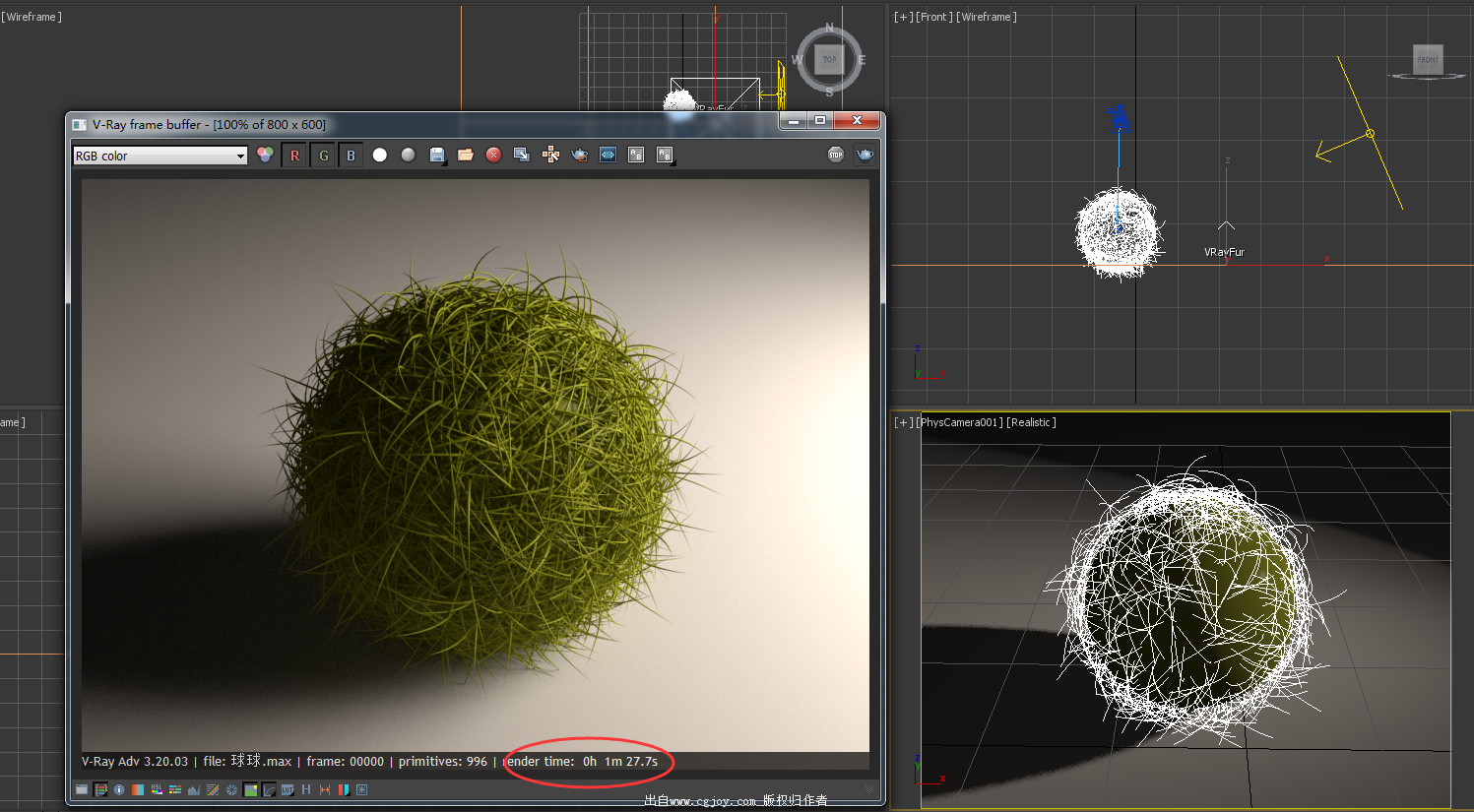Open the RGB color channel dropdown
The height and width of the screenshot is (812, 1474).
pyautogui.click(x=160, y=156)
